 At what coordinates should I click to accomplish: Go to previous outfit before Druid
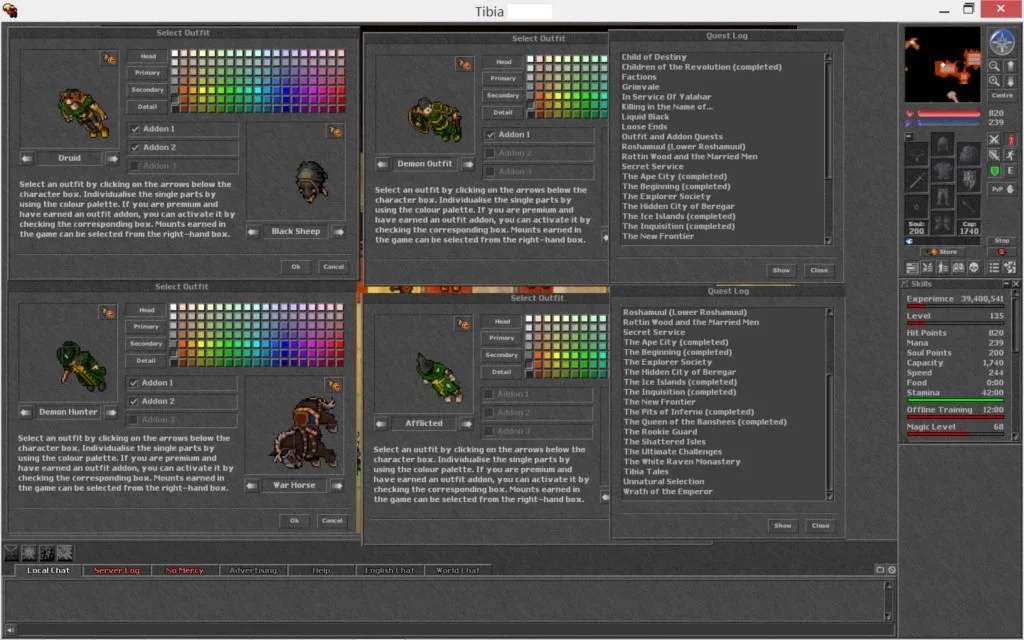point(27,158)
